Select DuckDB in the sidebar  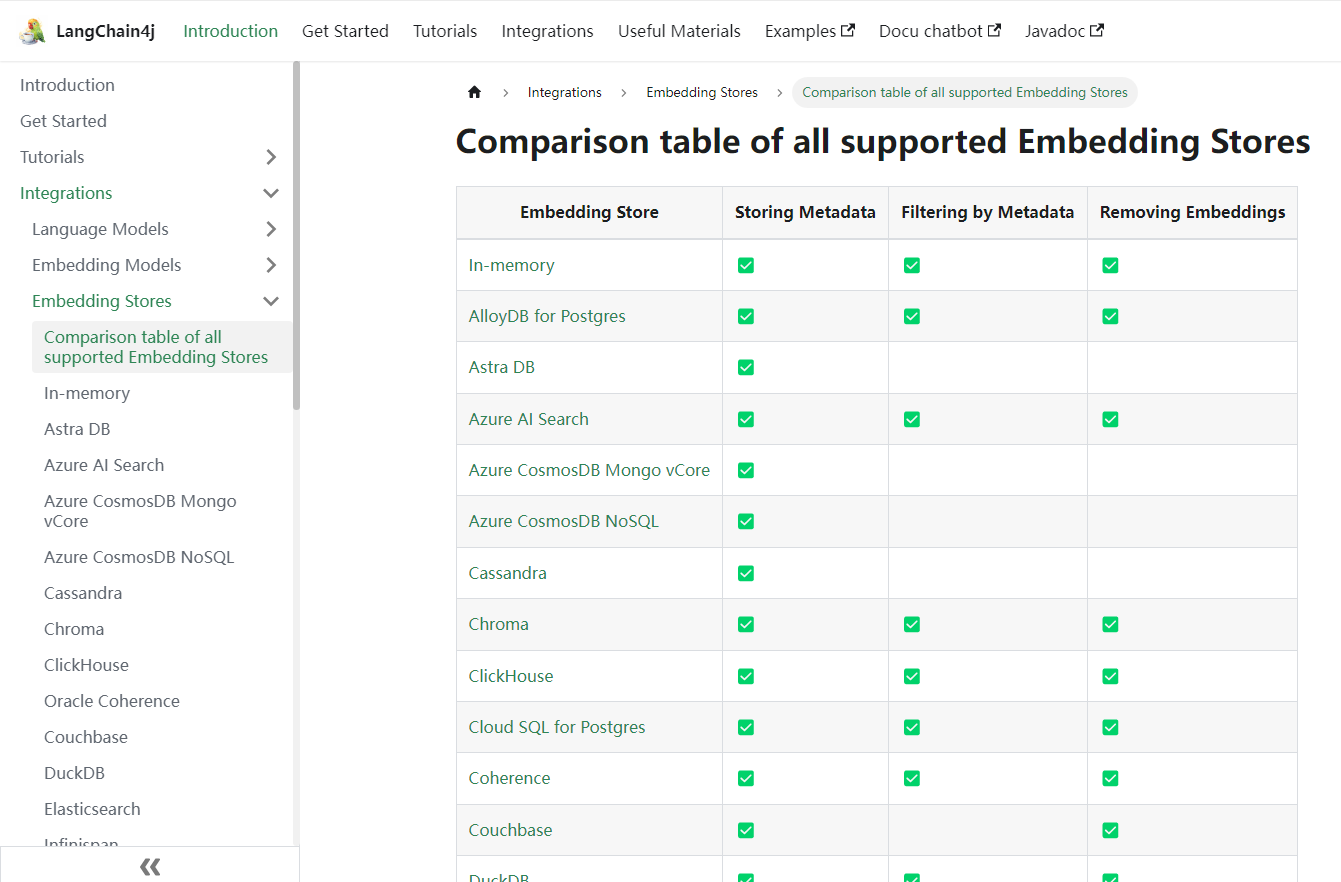pyautogui.click(x=74, y=773)
